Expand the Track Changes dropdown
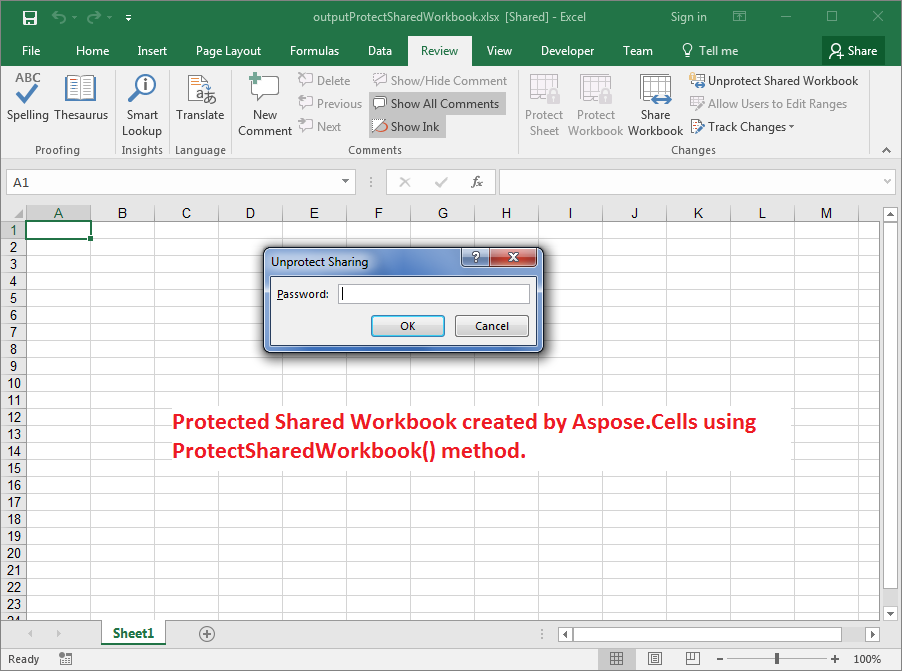Screen dimensions: 905x671 (743, 127)
